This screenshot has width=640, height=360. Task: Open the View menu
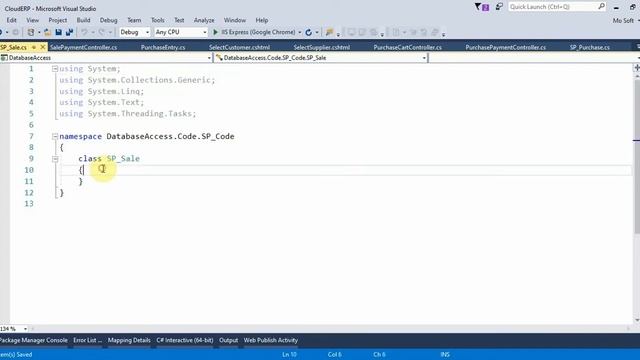pos(33,20)
